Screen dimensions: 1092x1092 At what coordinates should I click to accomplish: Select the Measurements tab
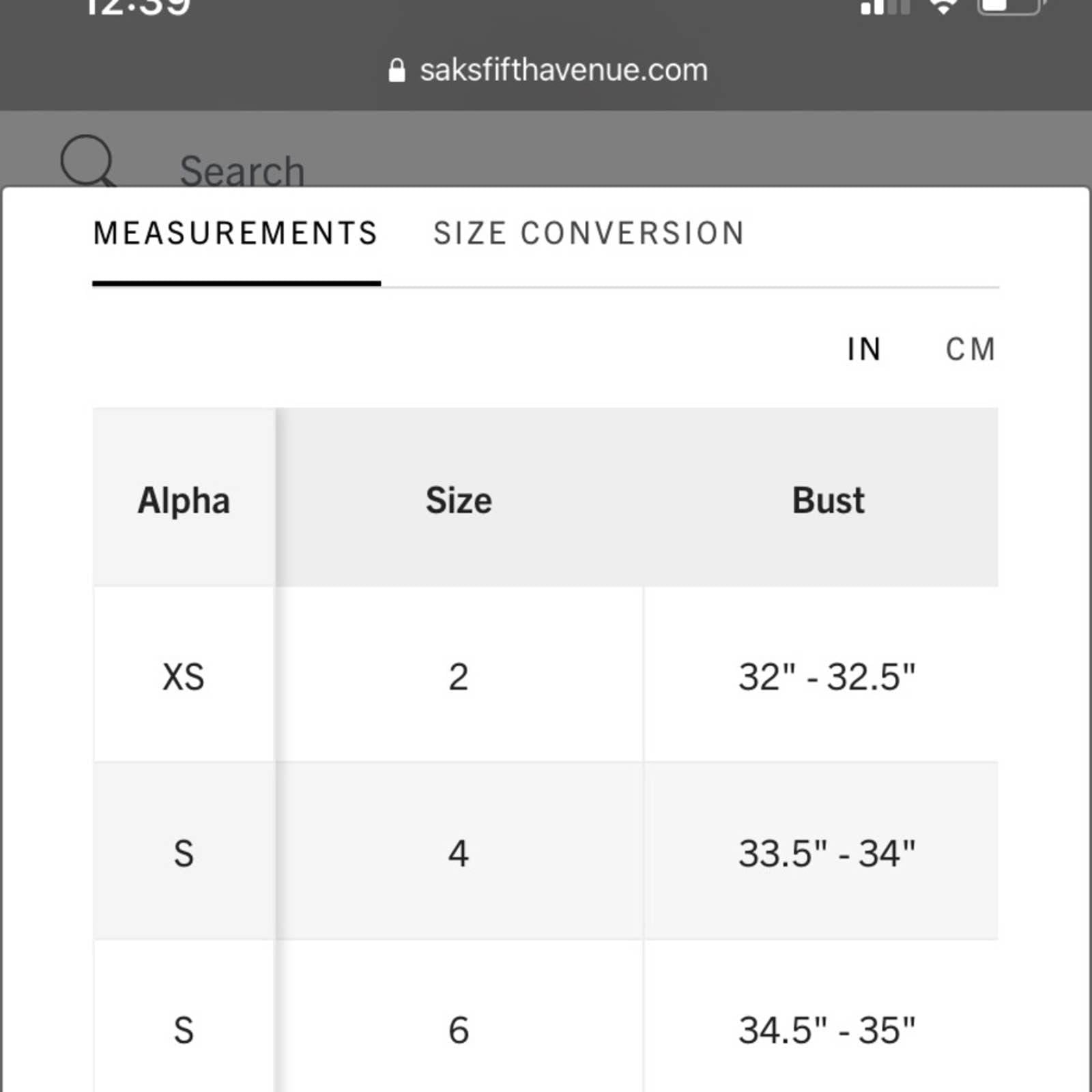coord(235,233)
